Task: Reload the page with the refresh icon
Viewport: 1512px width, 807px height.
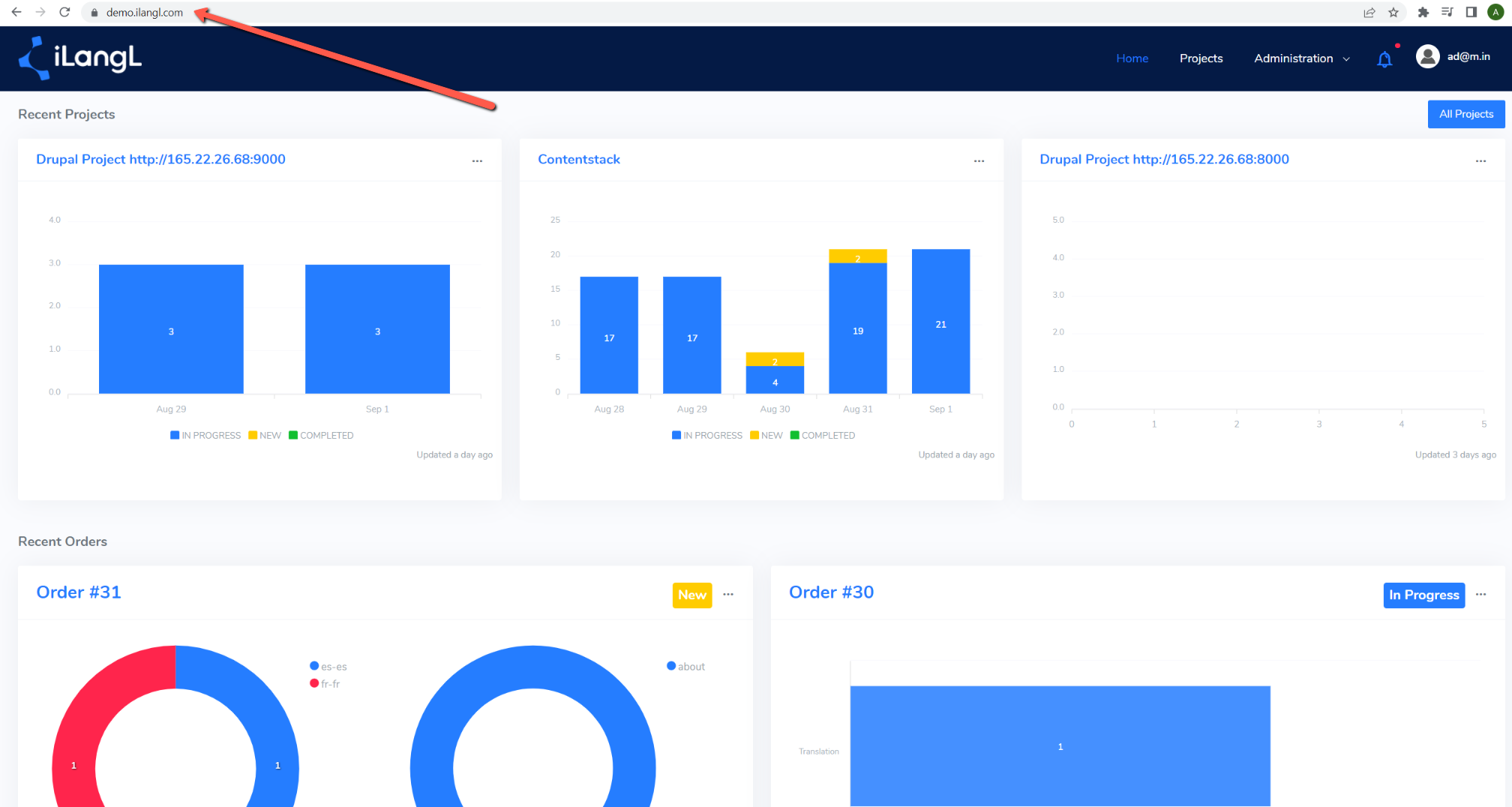Action: point(64,12)
